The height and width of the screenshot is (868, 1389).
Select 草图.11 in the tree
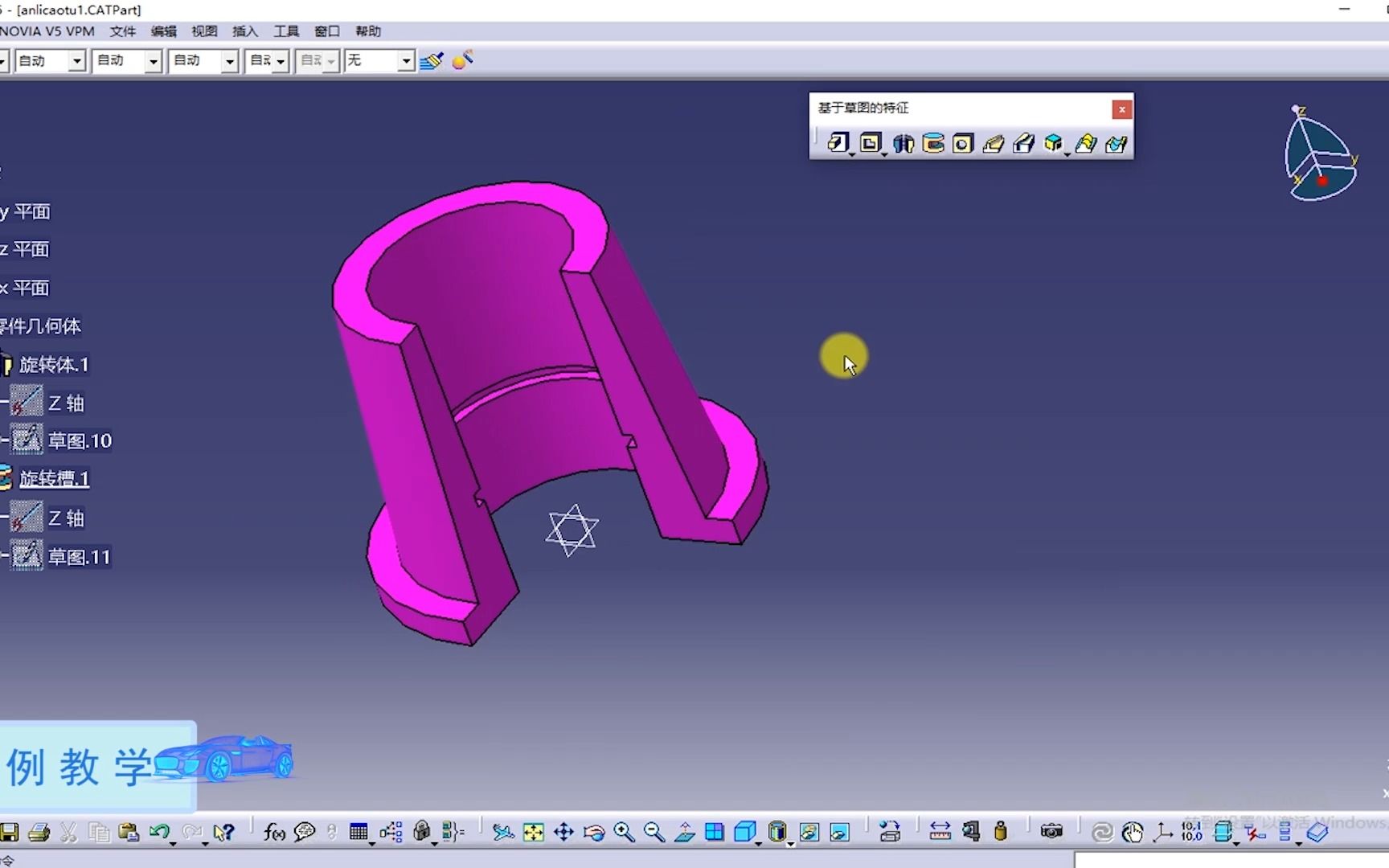point(79,557)
